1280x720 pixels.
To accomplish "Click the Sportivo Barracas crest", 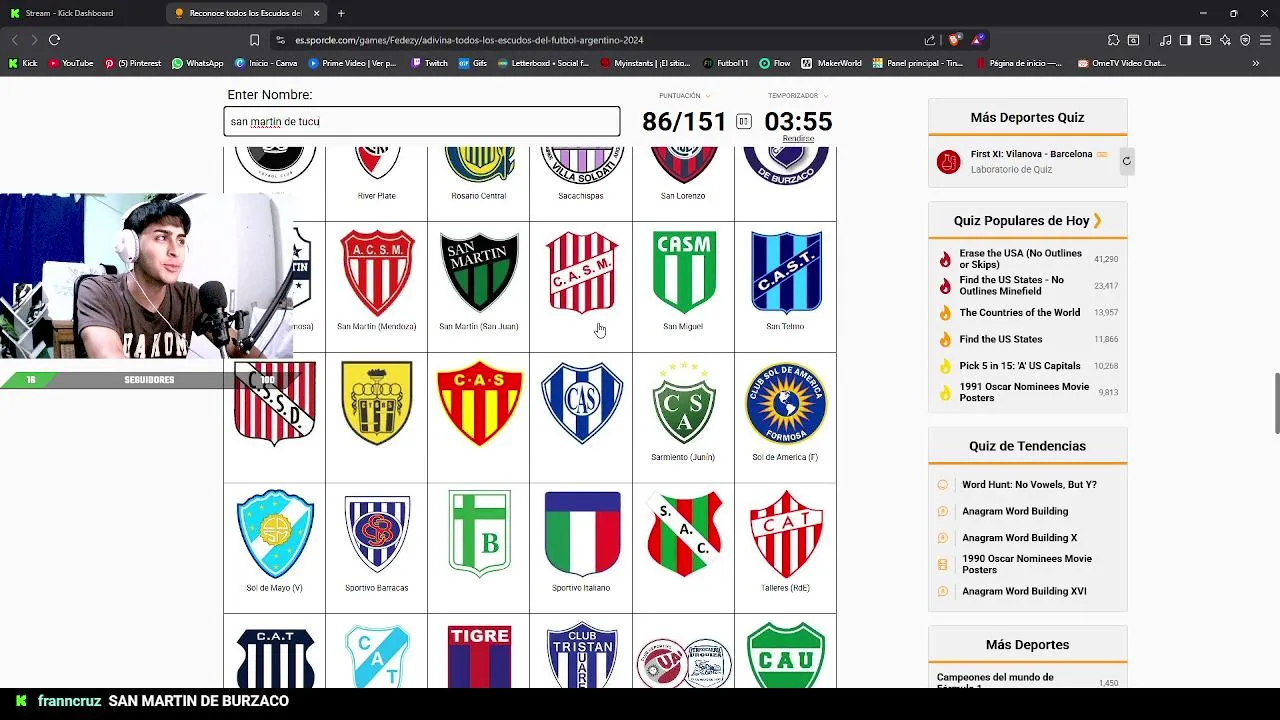I will click(x=377, y=535).
